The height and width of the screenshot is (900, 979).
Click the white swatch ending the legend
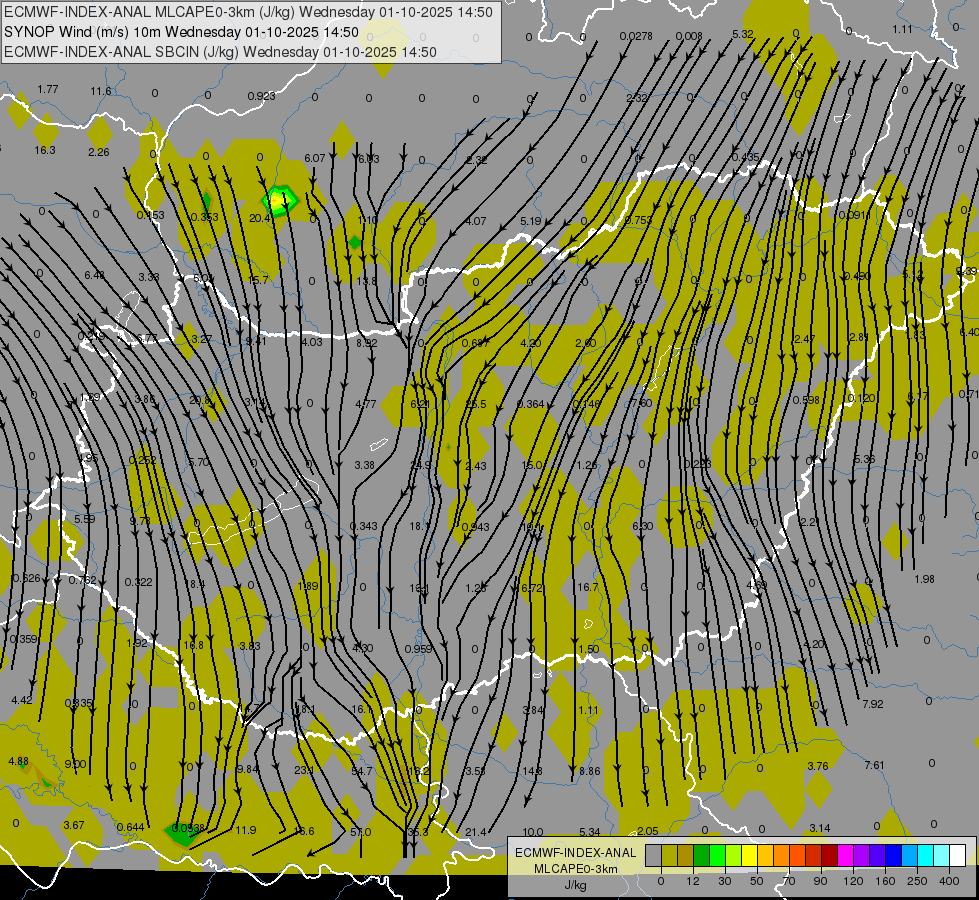pos(957,856)
